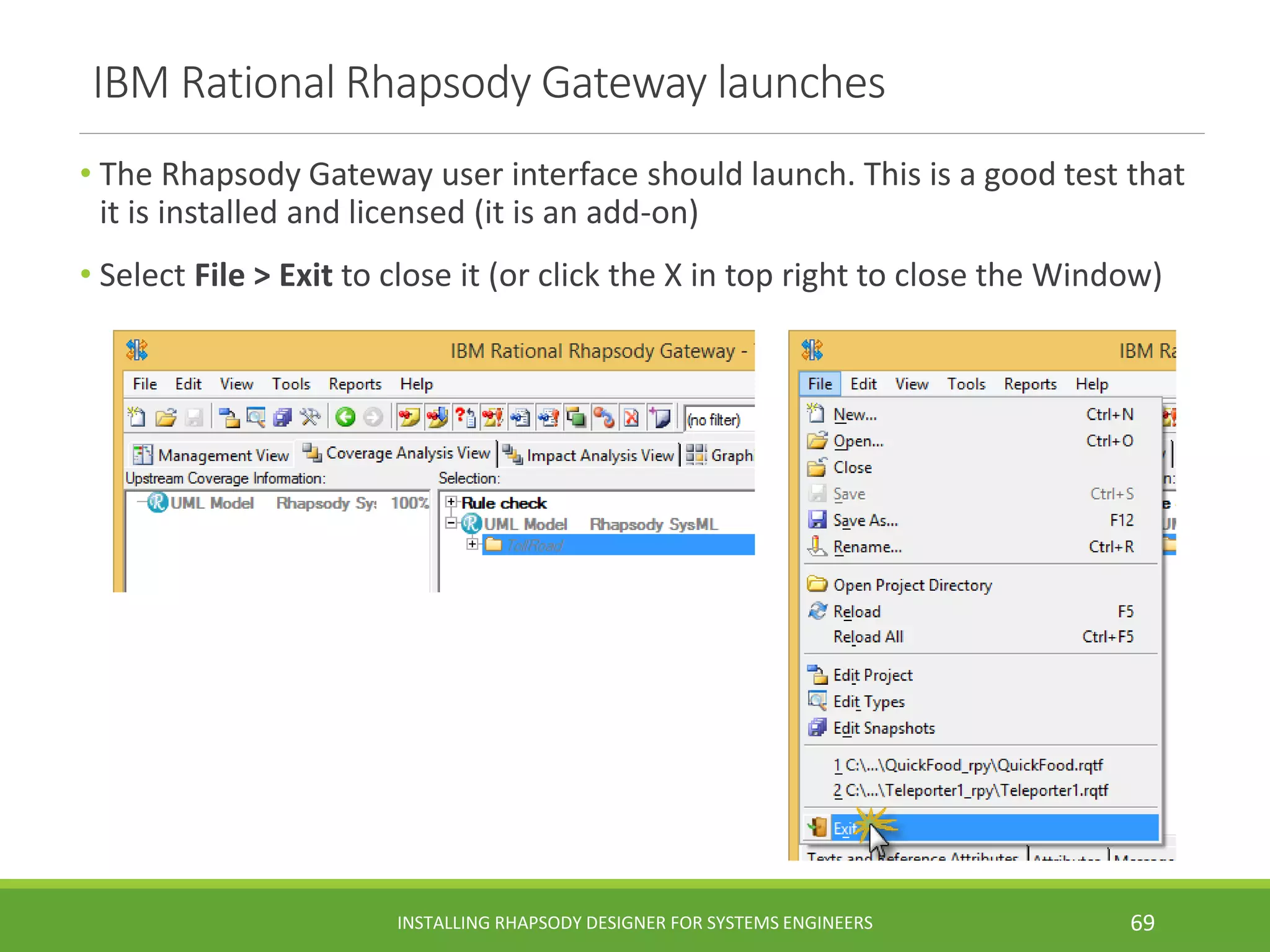Choose Close from the File menu

coord(981,467)
